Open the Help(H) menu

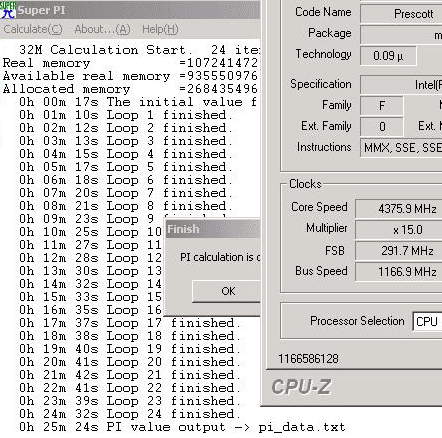coord(160,29)
